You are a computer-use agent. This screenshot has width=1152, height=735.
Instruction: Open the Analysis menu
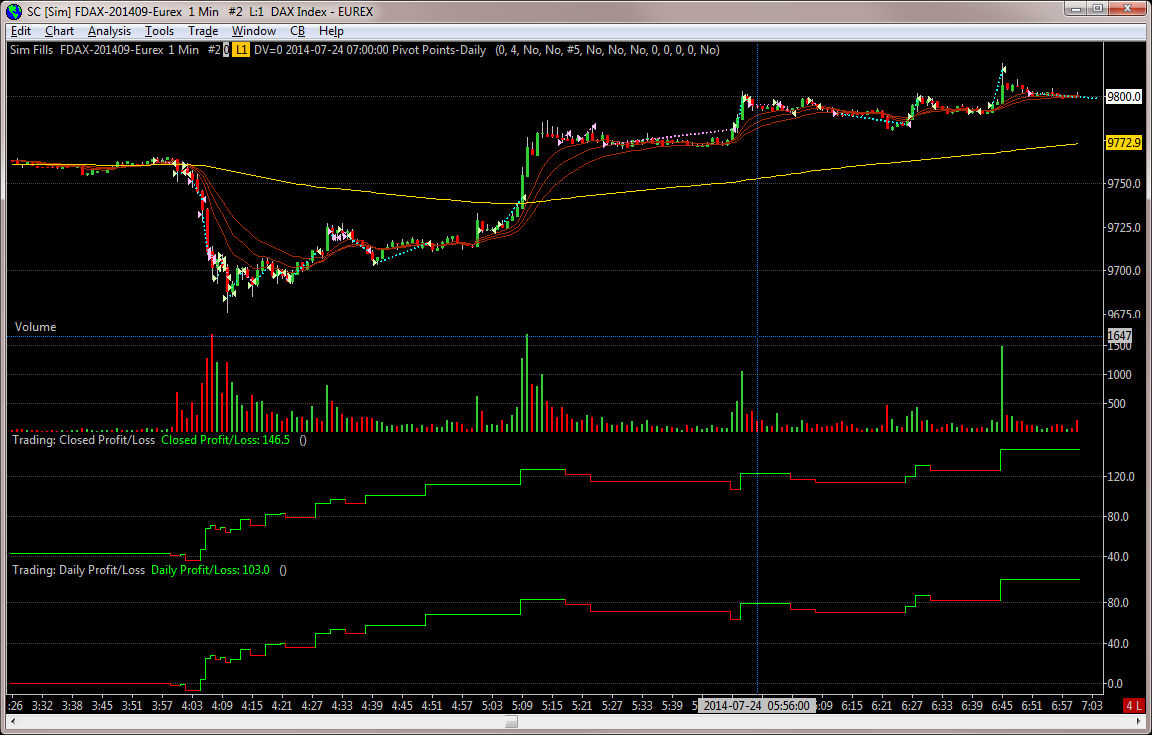[x=109, y=31]
